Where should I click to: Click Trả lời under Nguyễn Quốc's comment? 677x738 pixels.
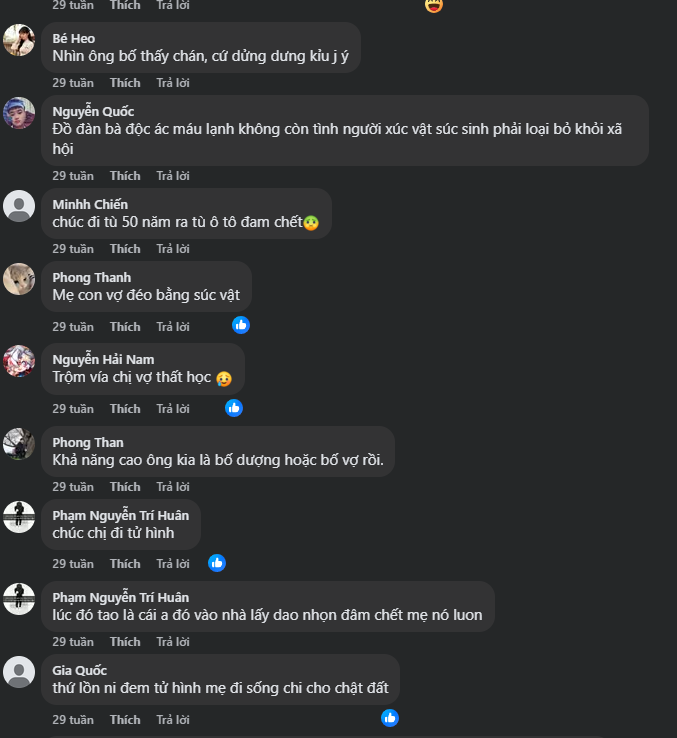point(173,176)
